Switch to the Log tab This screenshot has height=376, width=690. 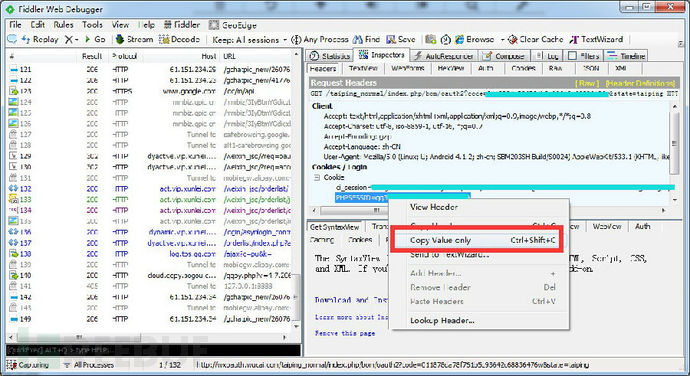click(x=547, y=56)
